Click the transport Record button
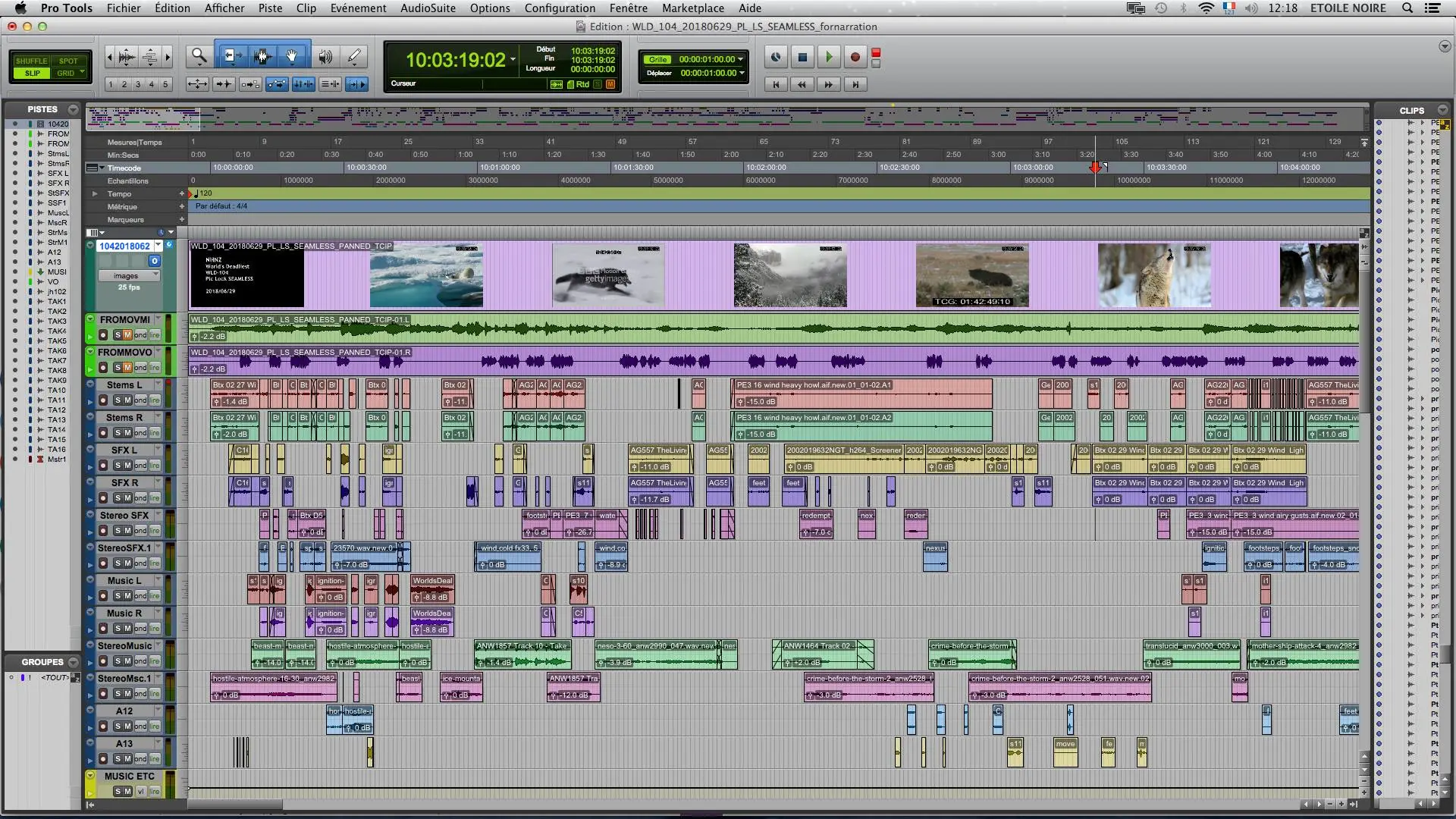The width and height of the screenshot is (1456, 819). tap(855, 57)
